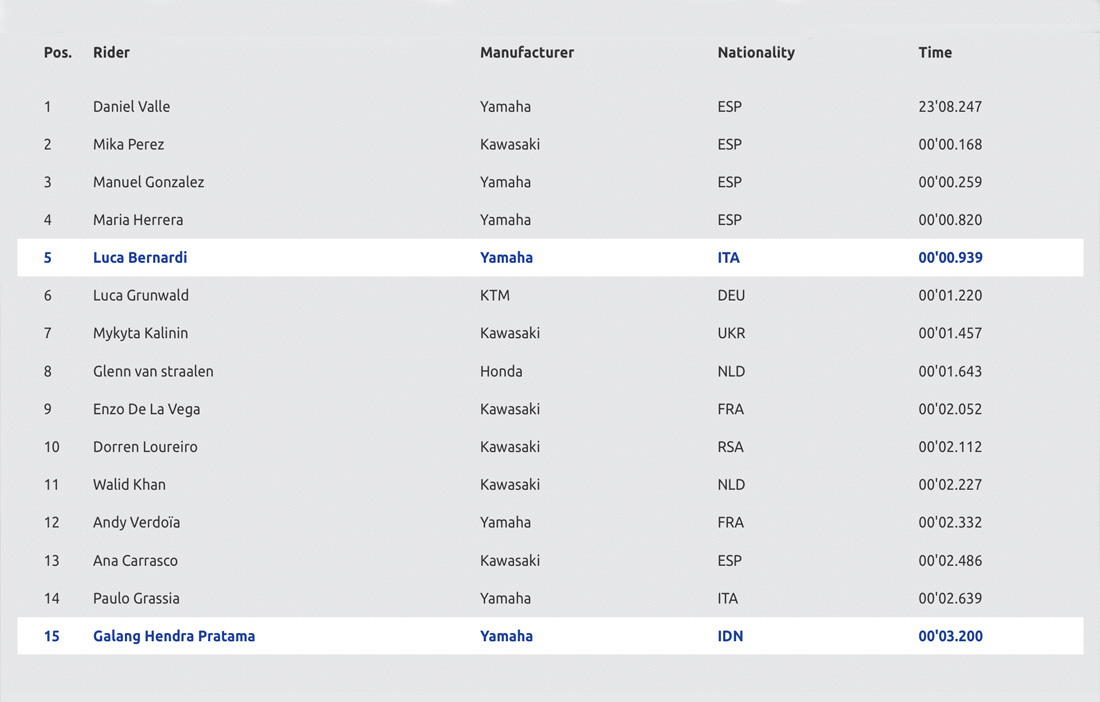Click the Honda manufacturer cell
Viewport: 1100px width, 702px height.
tap(501, 371)
